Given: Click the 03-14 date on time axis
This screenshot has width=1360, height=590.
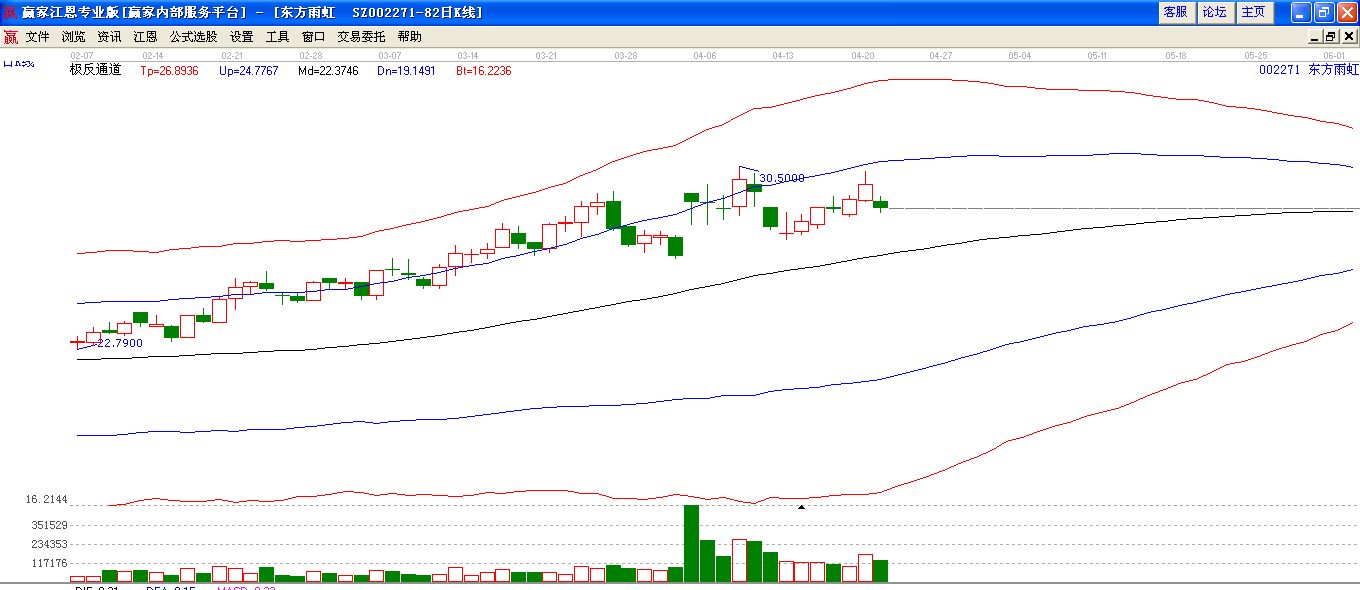Looking at the screenshot, I should [468, 56].
